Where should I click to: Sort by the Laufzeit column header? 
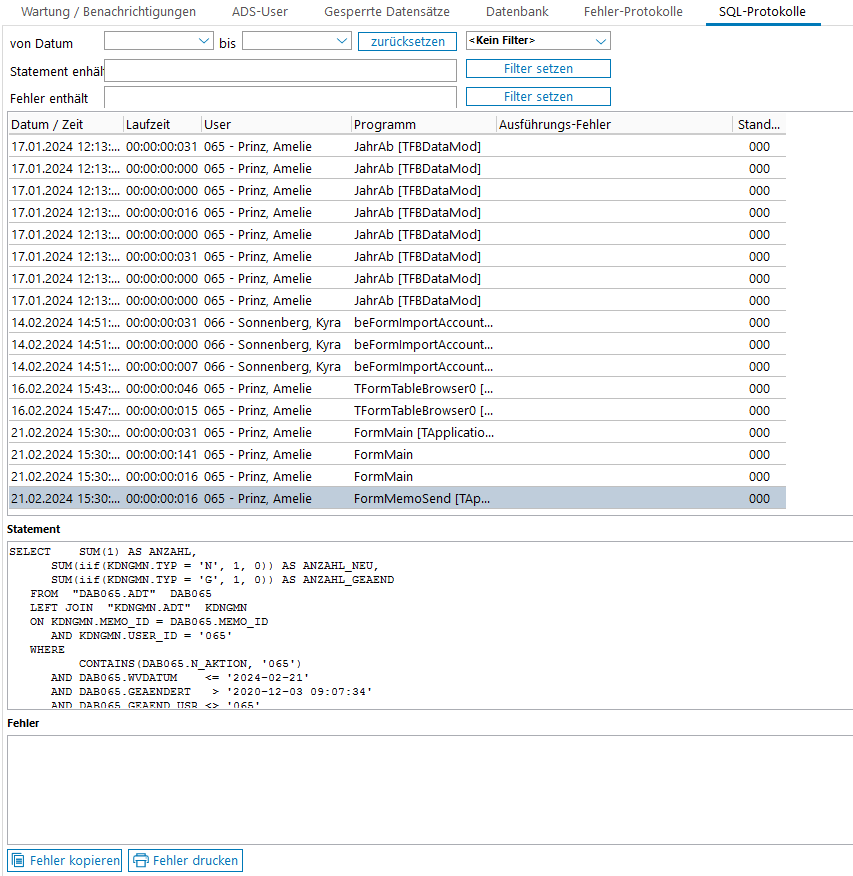(160, 125)
